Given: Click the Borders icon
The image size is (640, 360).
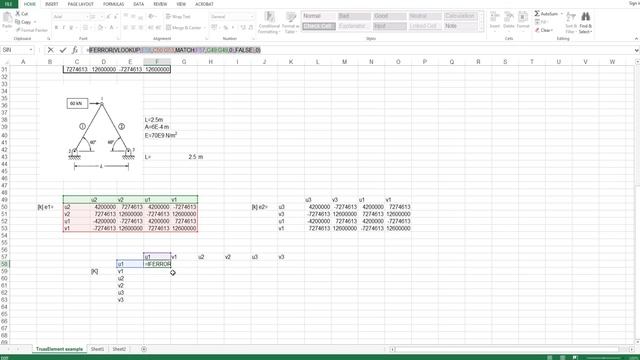Looking at the screenshot, I should pos(85,28).
